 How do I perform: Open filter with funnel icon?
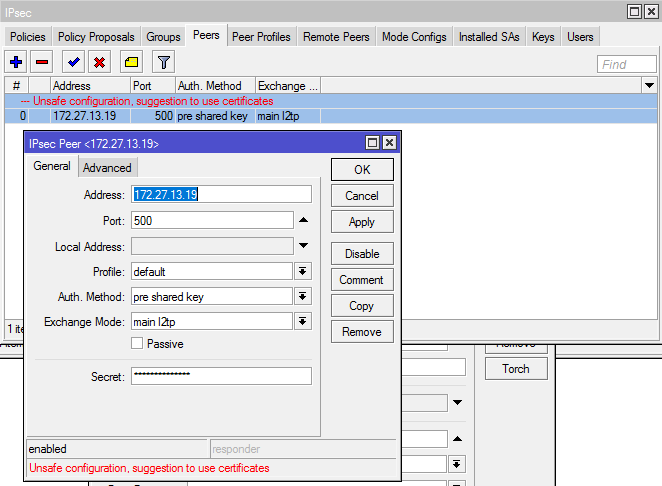[163, 62]
